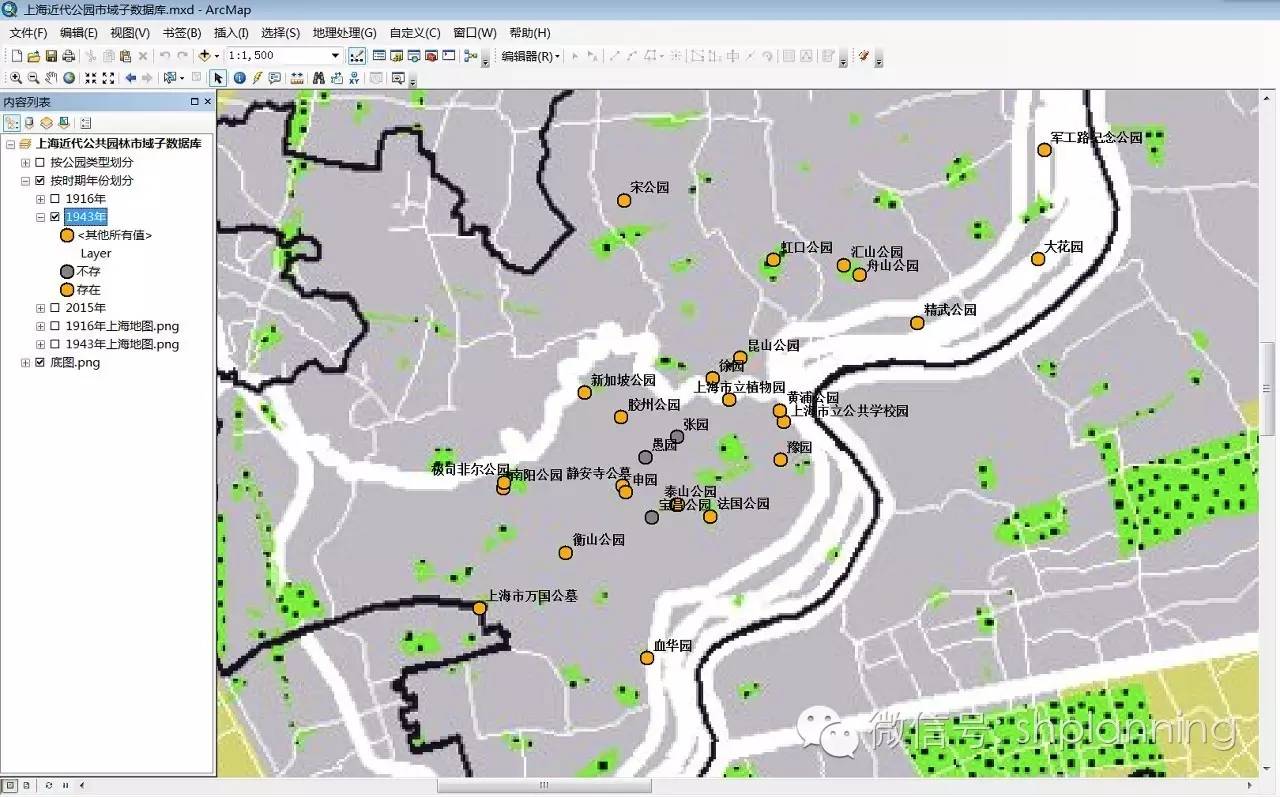The height and width of the screenshot is (797, 1280).
Task: Turn on the 2015年 layer checkbox
Action: tap(55, 308)
